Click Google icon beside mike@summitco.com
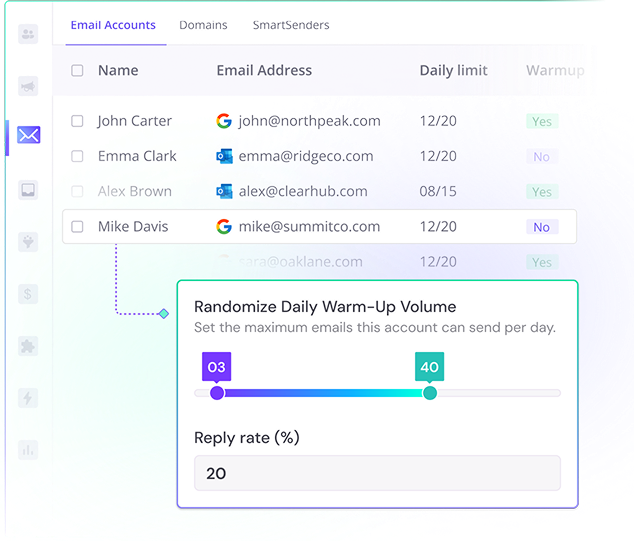 click(224, 226)
